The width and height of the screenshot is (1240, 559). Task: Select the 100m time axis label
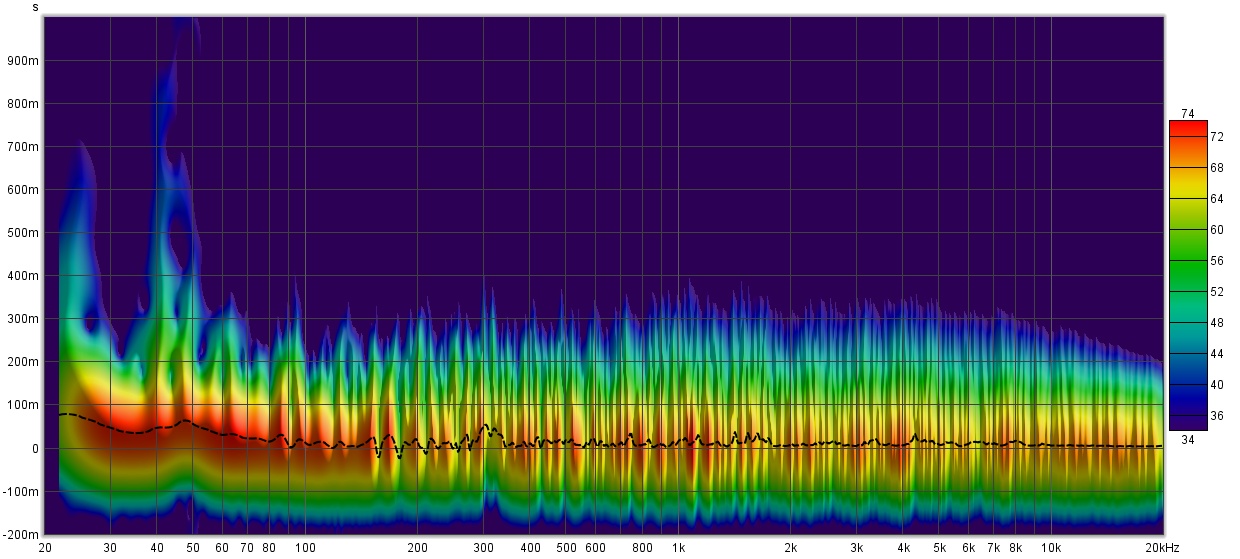pyautogui.click(x=24, y=405)
